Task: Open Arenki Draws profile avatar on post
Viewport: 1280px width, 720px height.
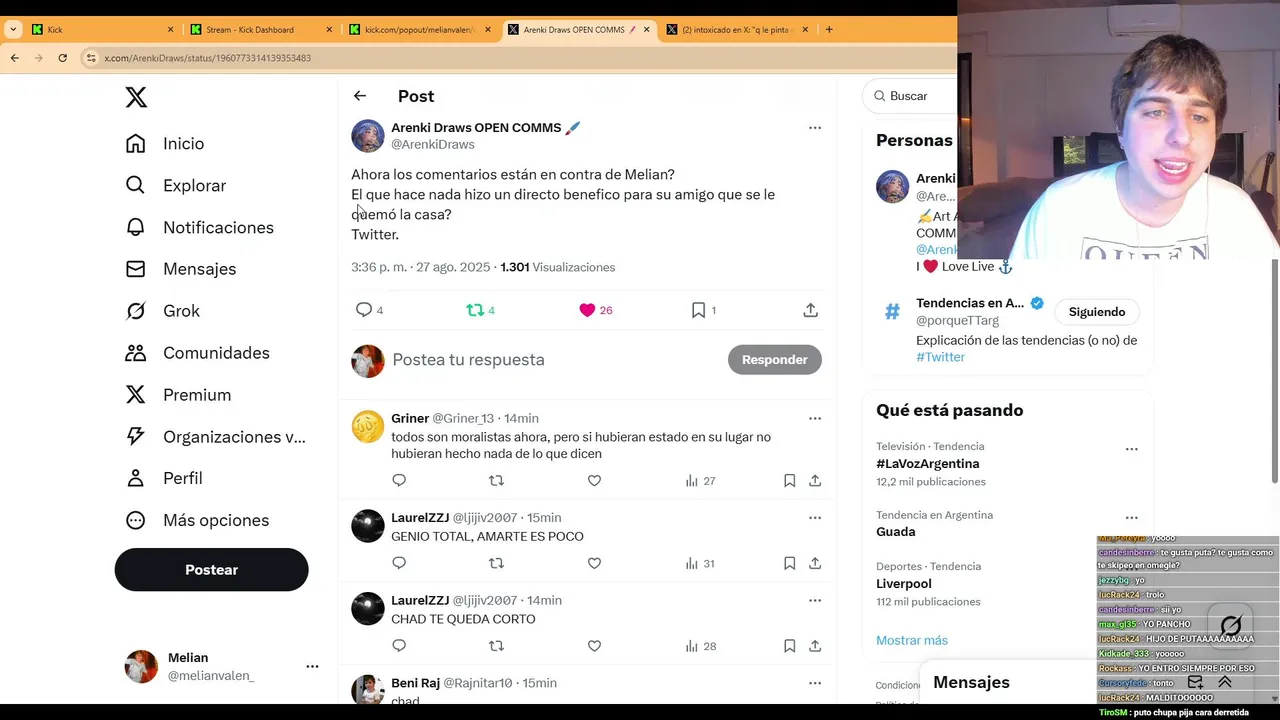Action: [x=367, y=136]
